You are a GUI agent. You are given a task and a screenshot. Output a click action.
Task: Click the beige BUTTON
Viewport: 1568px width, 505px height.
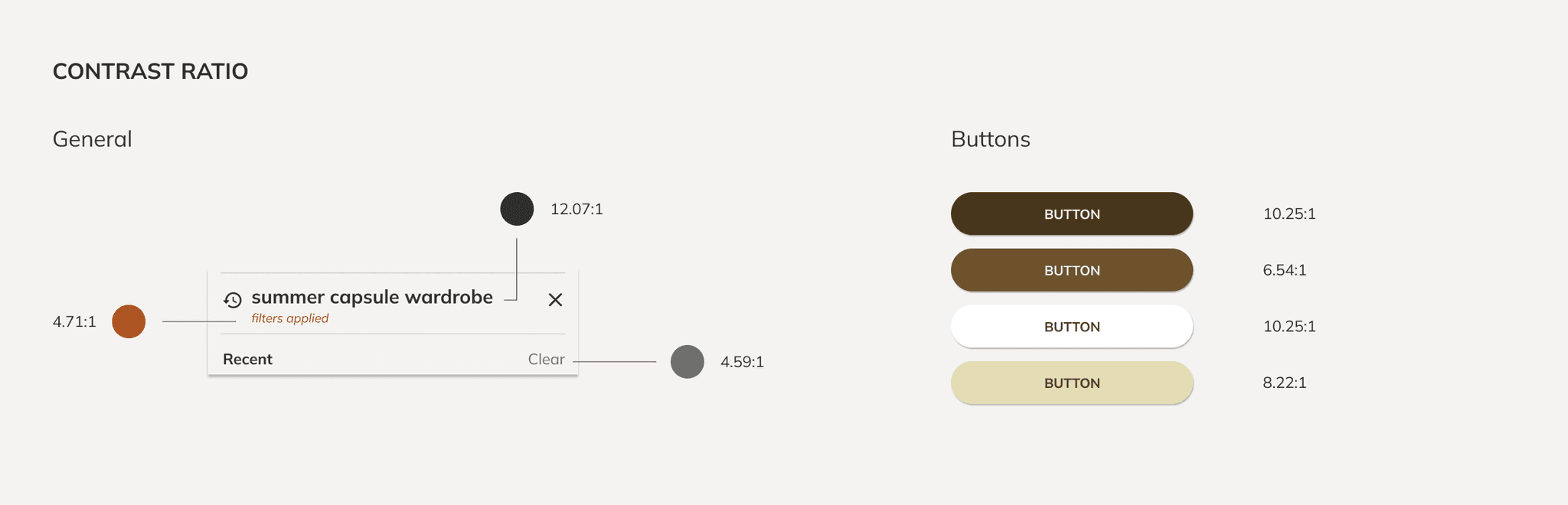(x=1072, y=383)
